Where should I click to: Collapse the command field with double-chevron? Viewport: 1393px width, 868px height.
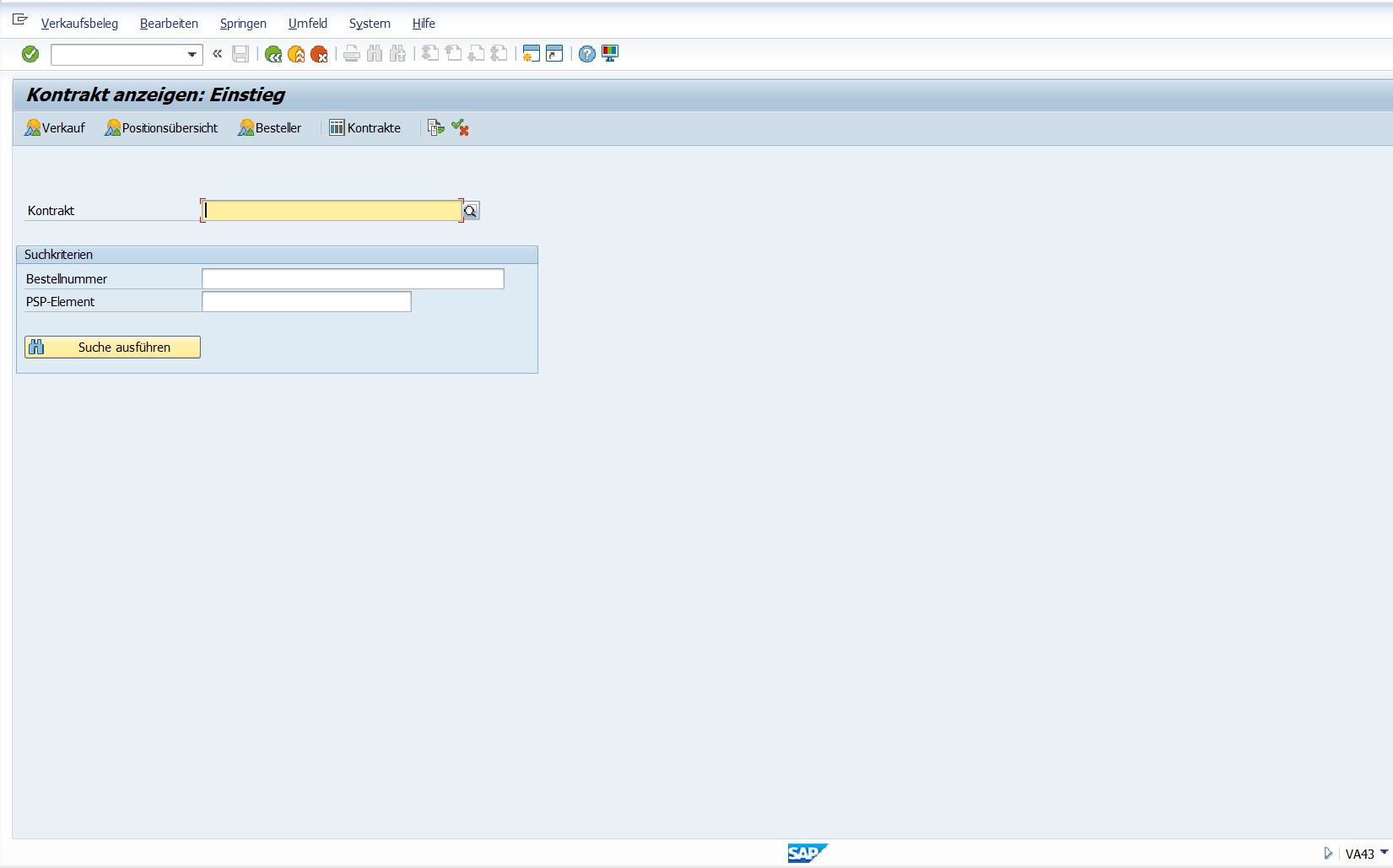point(218,54)
